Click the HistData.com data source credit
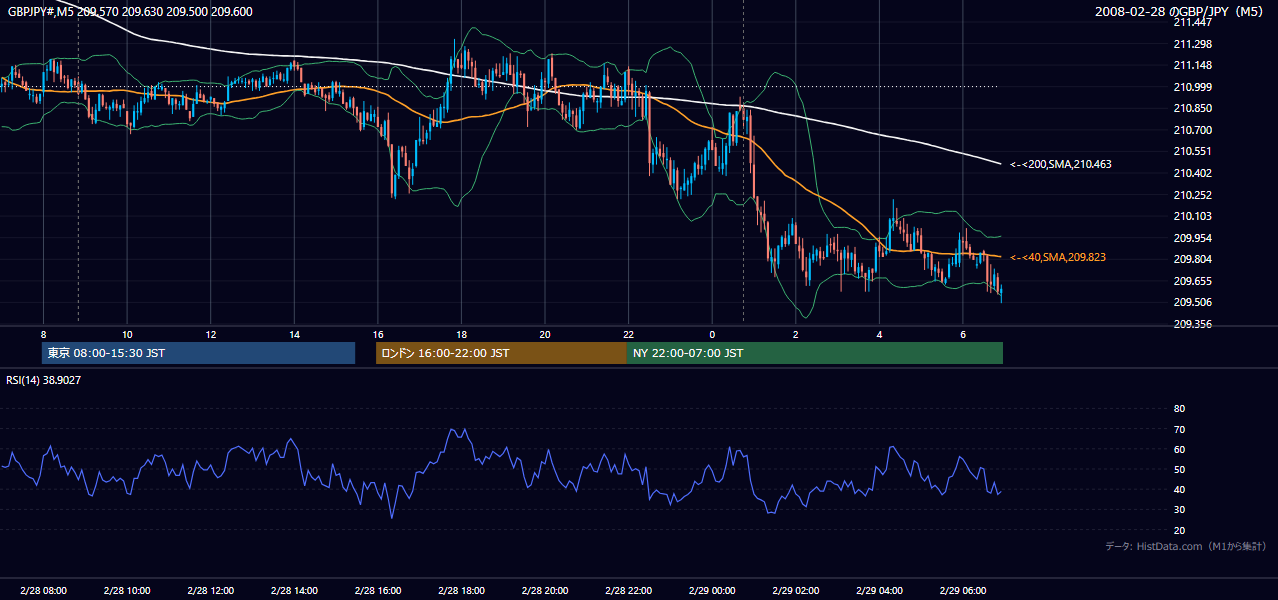Image resolution: width=1278 pixels, height=600 pixels. click(x=1186, y=546)
